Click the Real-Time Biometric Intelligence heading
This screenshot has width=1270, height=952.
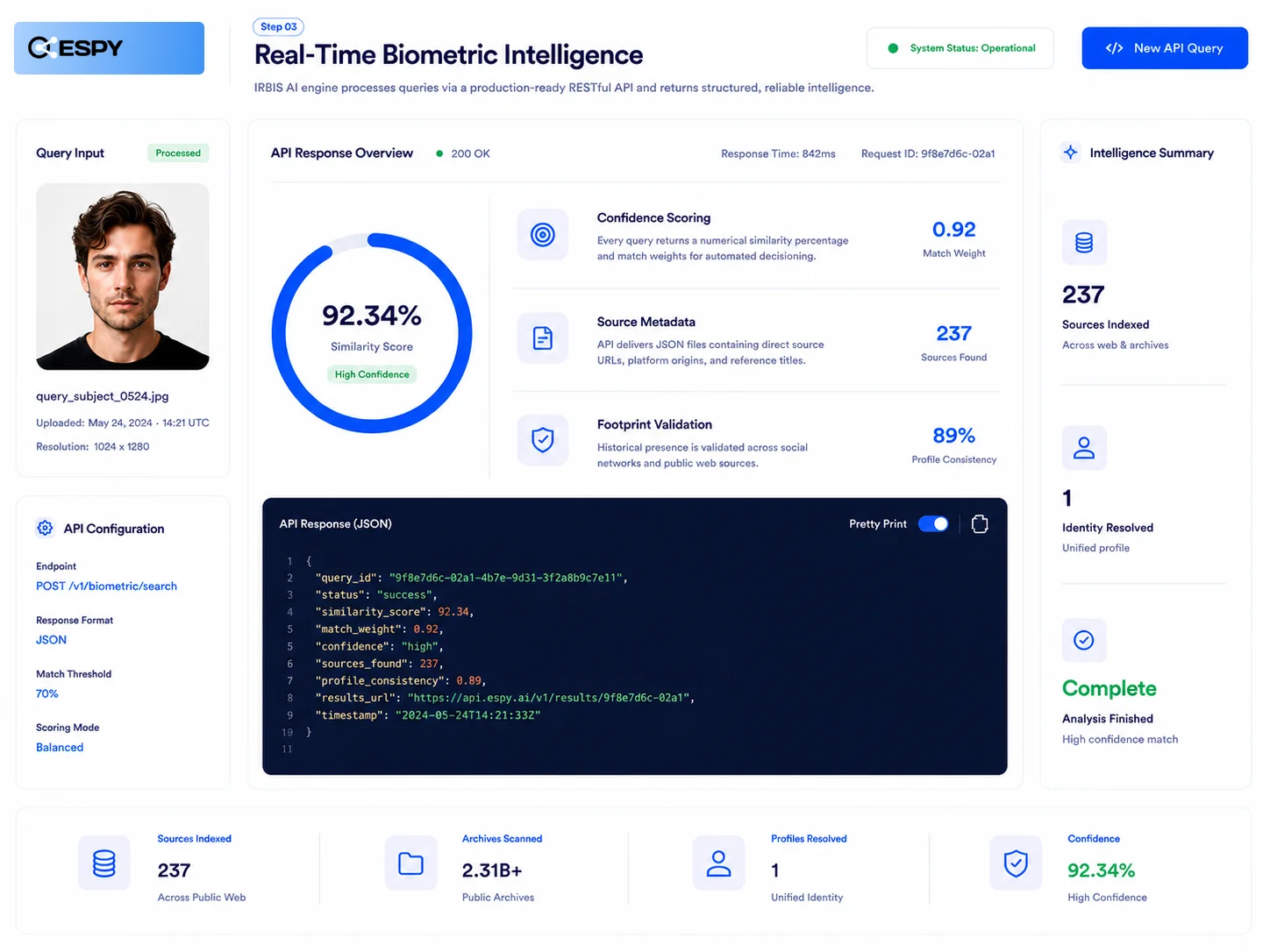coord(449,55)
